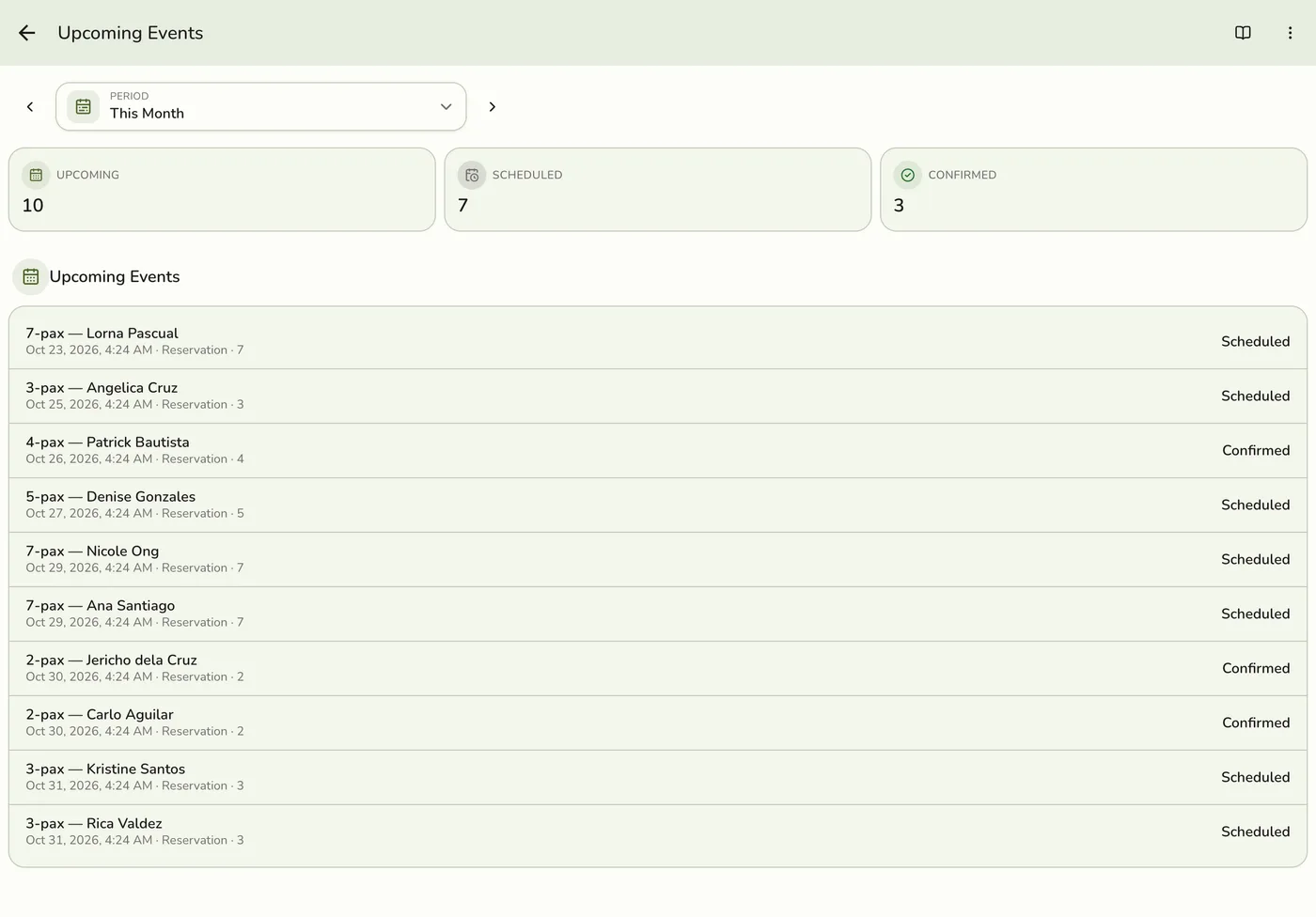Open the book guide icon
The width and height of the screenshot is (1316, 917).
[x=1243, y=33]
